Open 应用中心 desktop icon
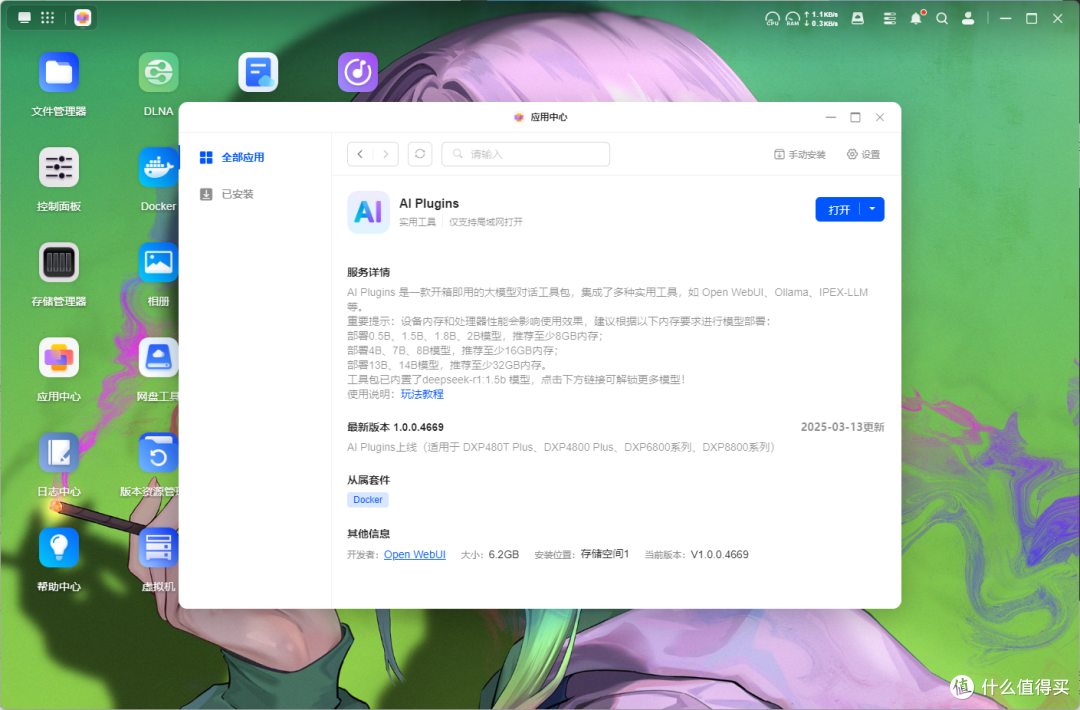Image resolution: width=1080 pixels, height=710 pixels. (x=59, y=357)
